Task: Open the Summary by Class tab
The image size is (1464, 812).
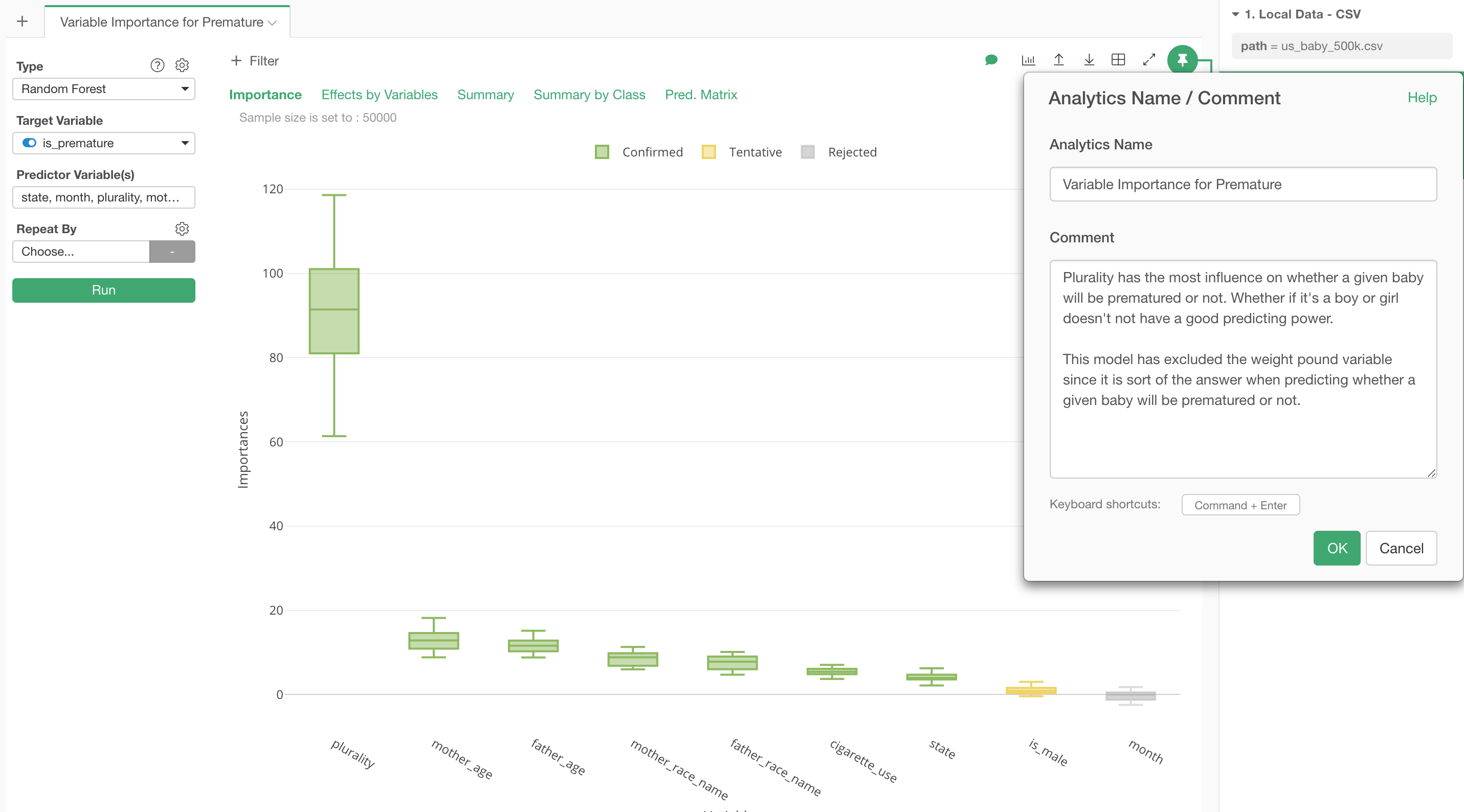Action: click(589, 95)
